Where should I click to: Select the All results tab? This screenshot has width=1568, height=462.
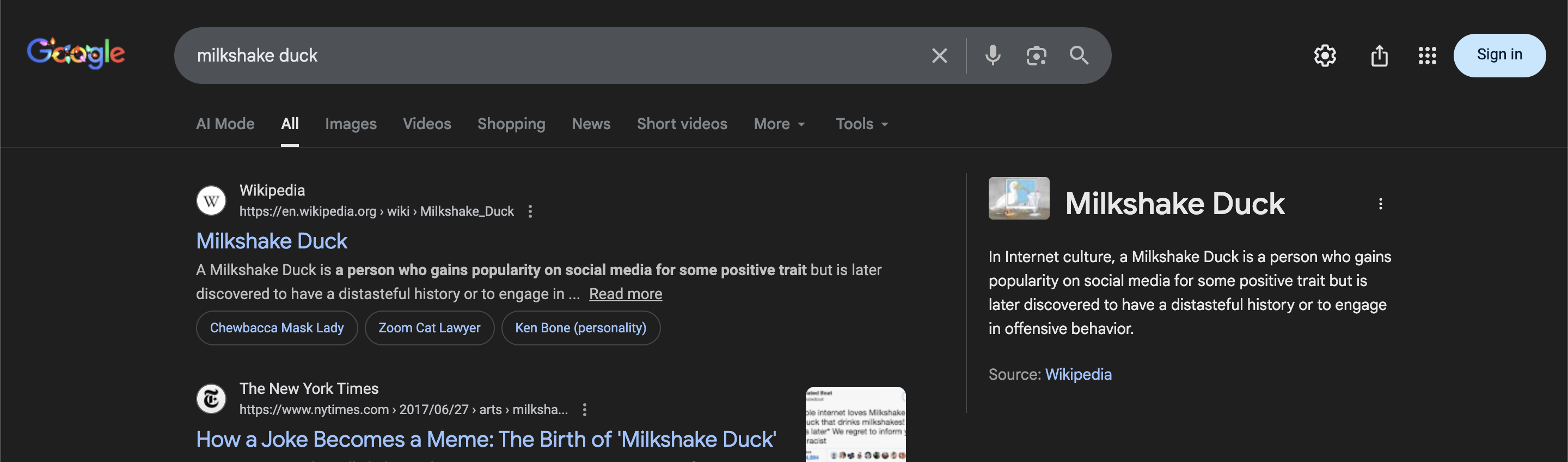(x=290, y=124)
